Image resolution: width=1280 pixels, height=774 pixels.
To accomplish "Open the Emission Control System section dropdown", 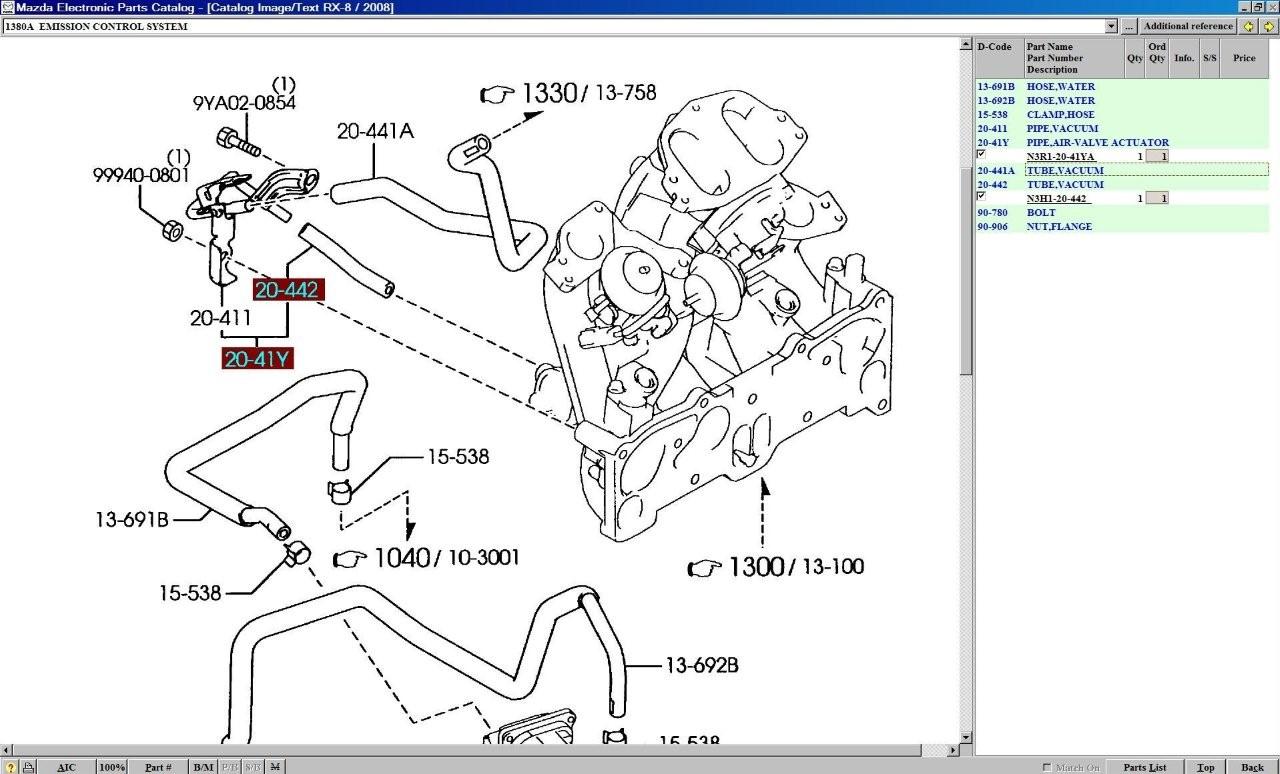I will point(1111,26).
